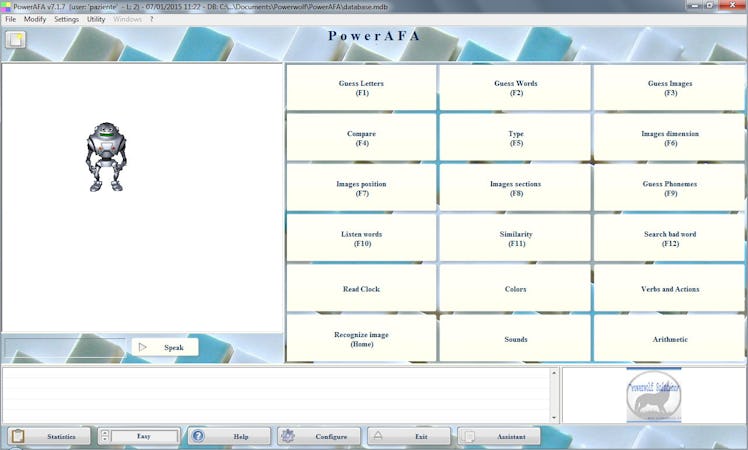
Task: Start the Arithmetic exercise
Action: [x=670, y=339]
